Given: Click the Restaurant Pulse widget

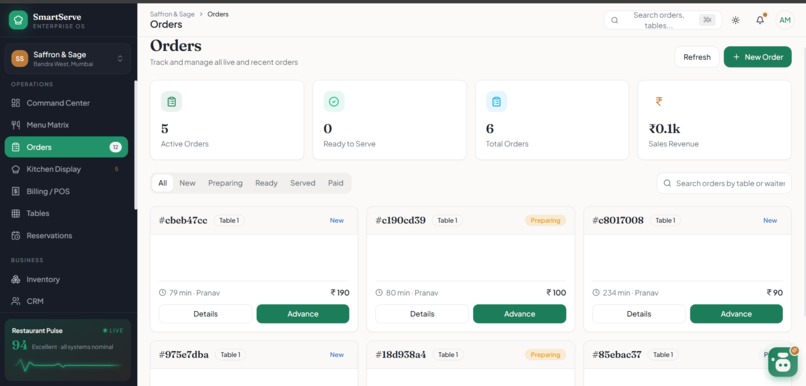Looking at the screenshot, I should coord(67,350).
